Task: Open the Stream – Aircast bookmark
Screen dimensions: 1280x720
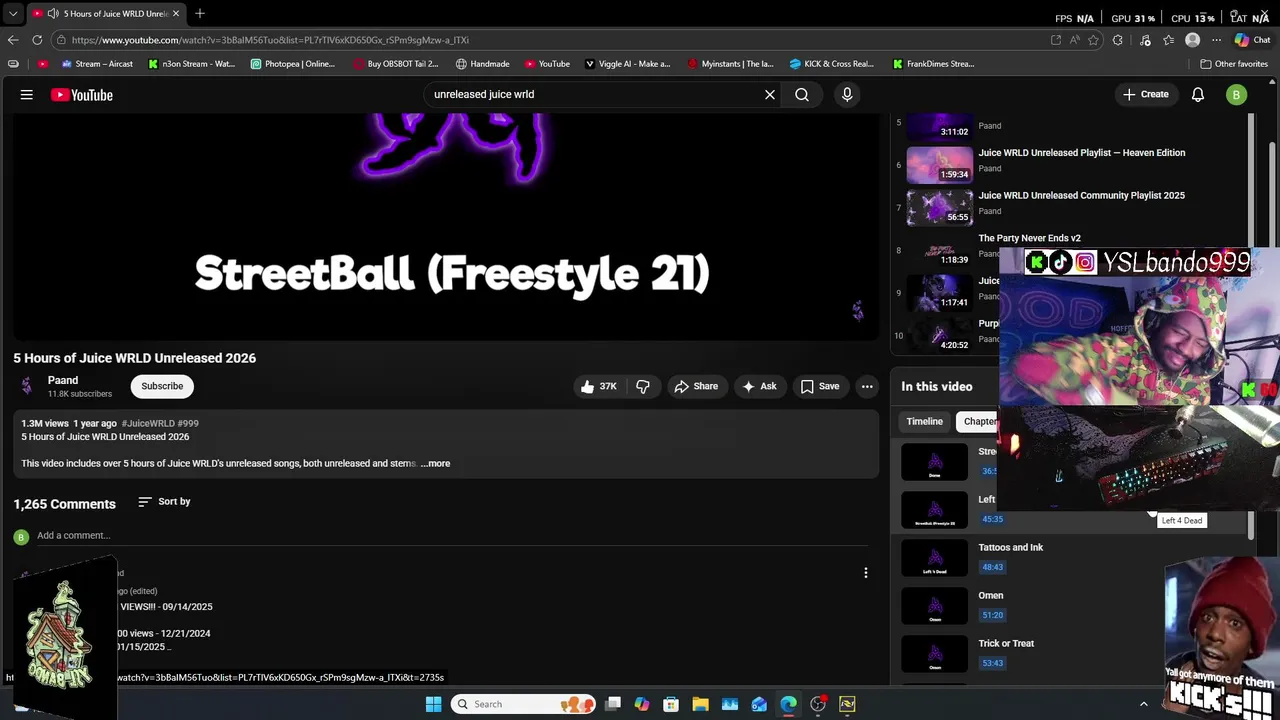Action: 97,64
